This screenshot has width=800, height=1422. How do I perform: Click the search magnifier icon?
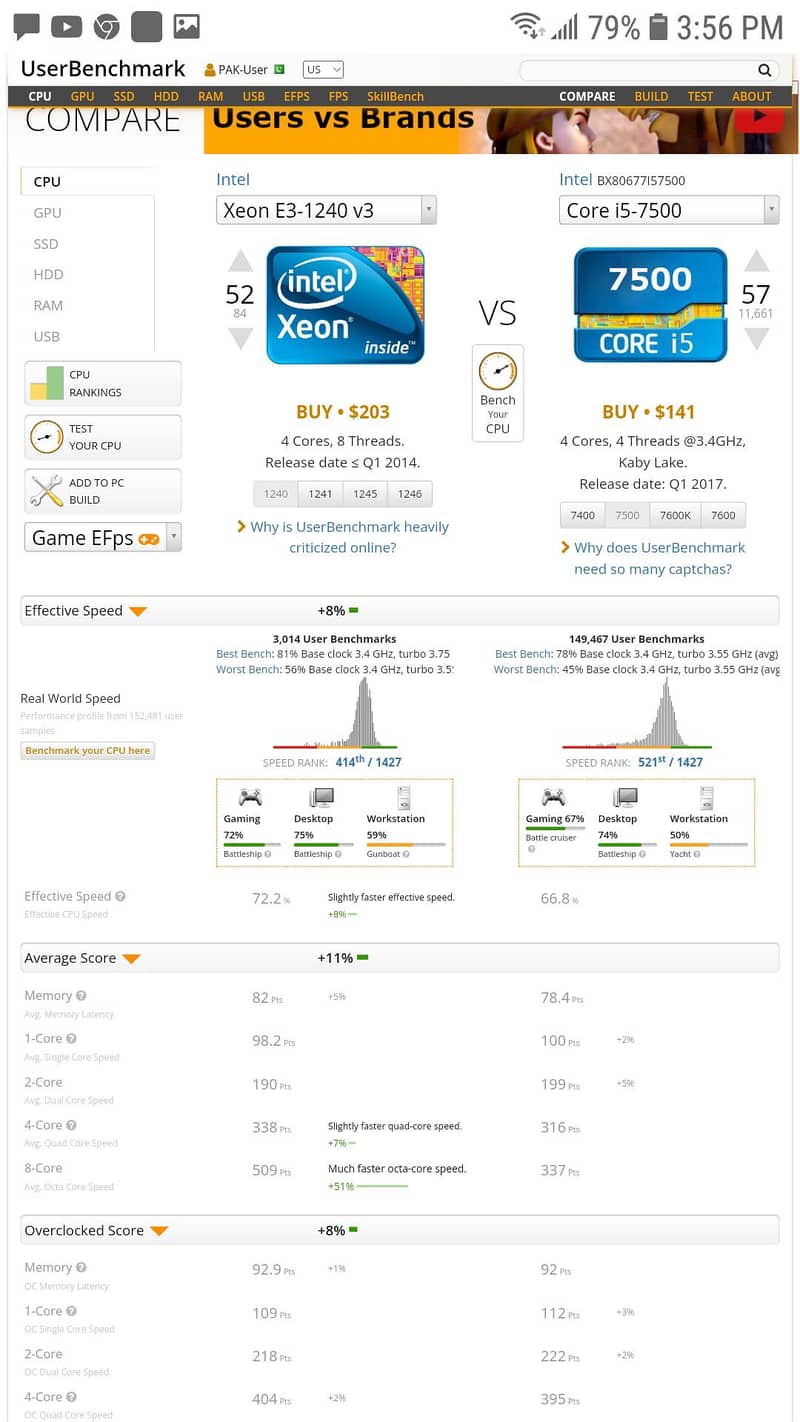click(x=765, y=70)
